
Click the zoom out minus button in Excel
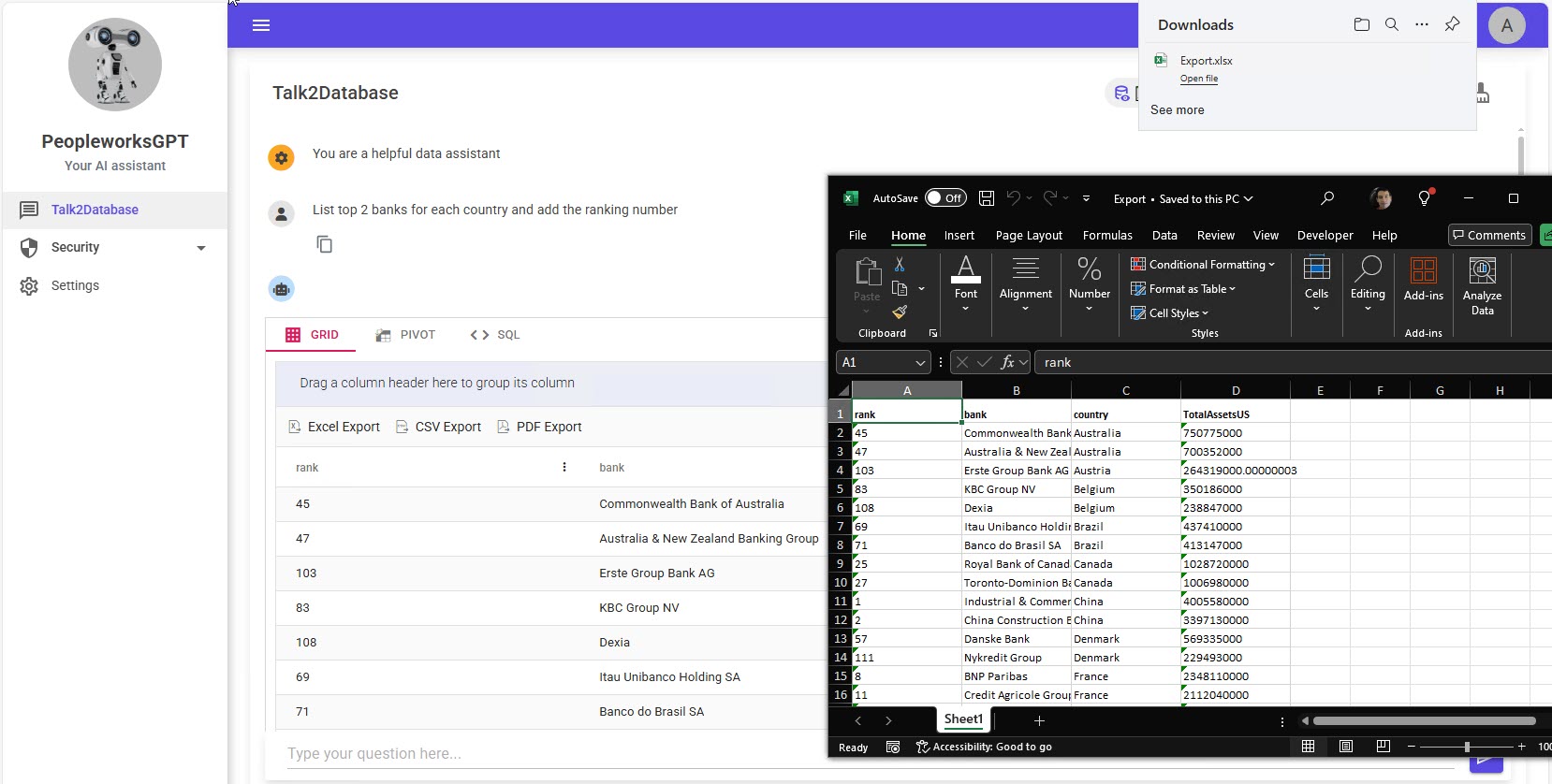click(x=1411, y=747)
